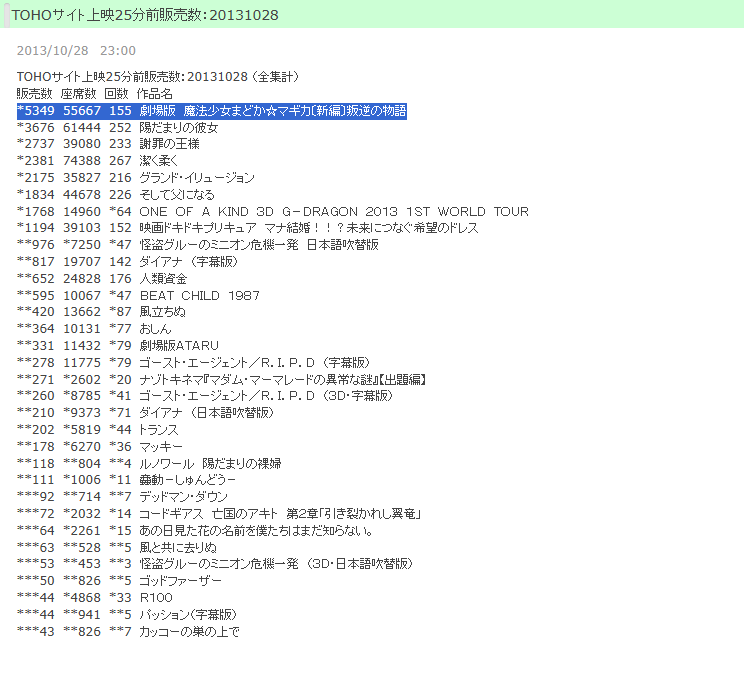This screenshot has height=682, width=744.
Task: Select the カッコーの巣の上で row
Action: tap(128, 631)
